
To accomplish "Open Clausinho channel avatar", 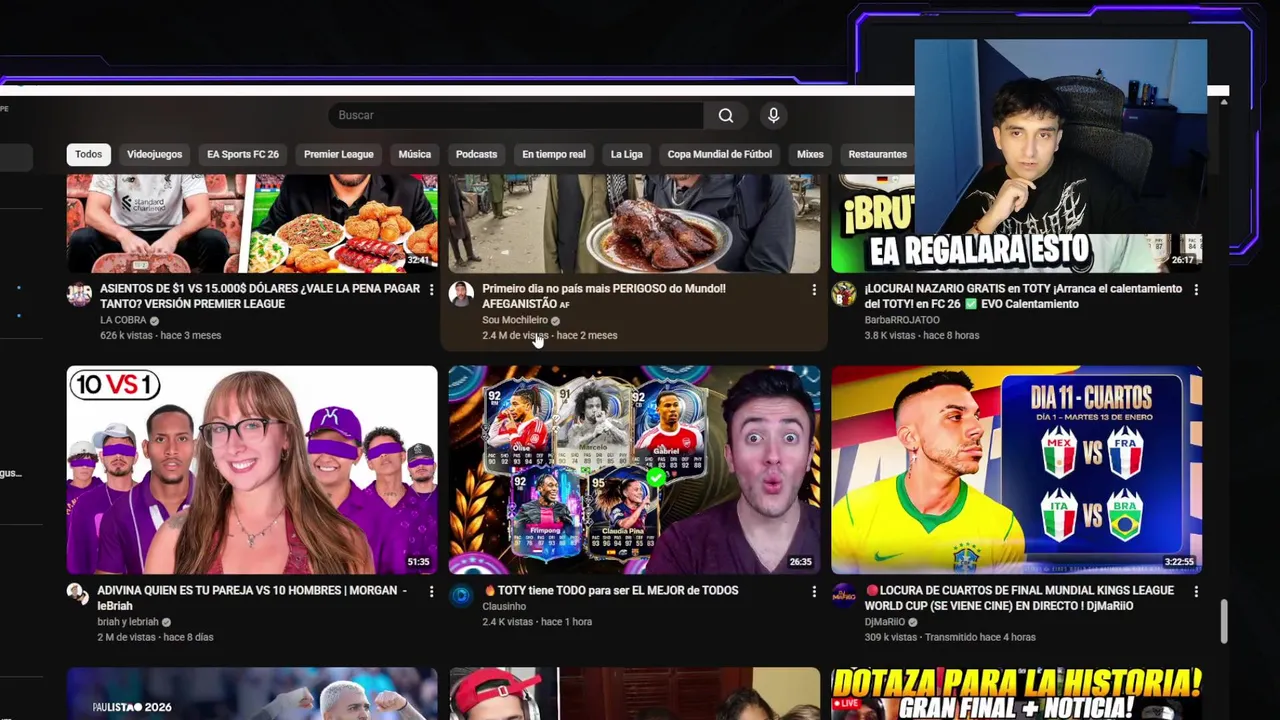I will (461, 595).
